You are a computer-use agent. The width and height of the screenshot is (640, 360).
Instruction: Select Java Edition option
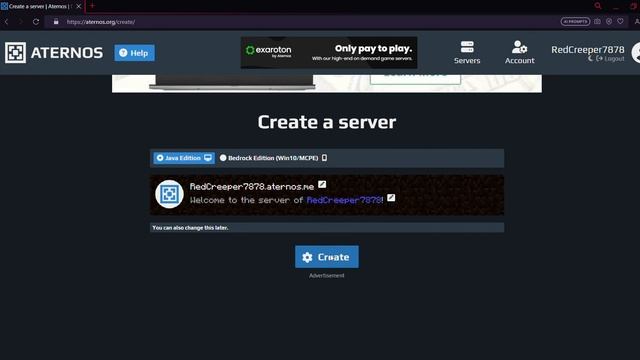coord(184,158)
